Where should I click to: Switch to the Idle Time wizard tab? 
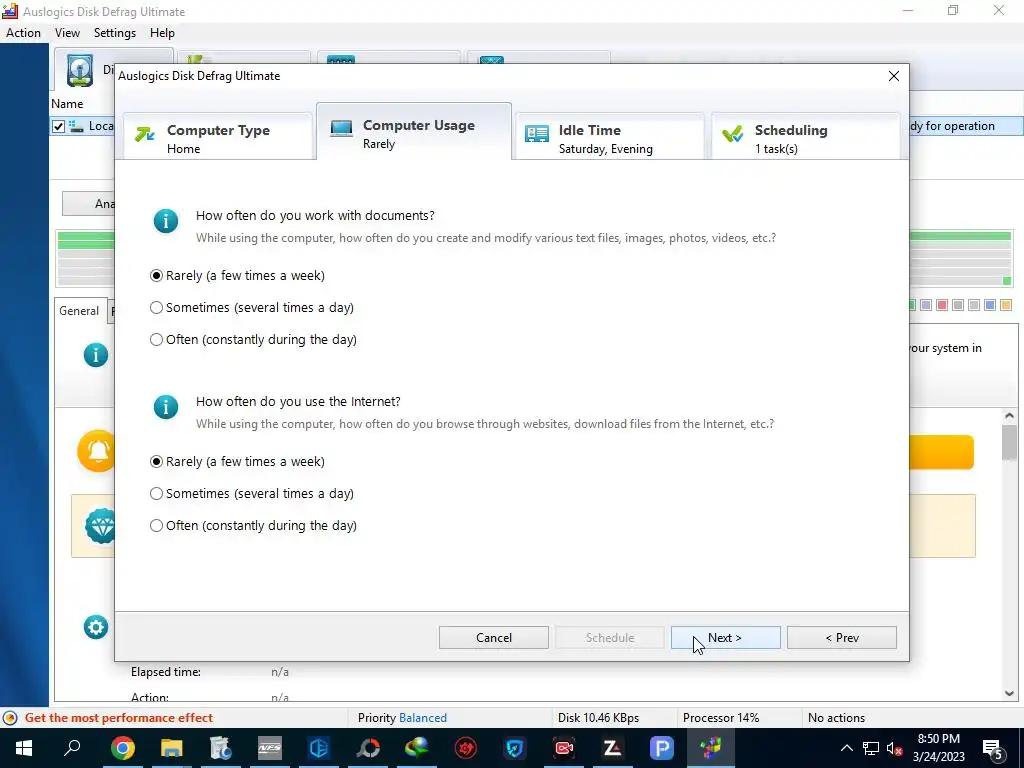tap(610, 136)
